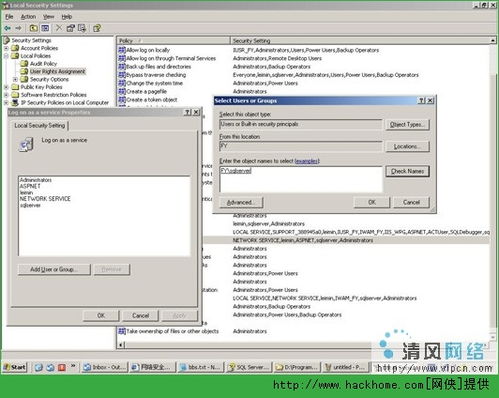Click the Check Names button

coord(407,171)
